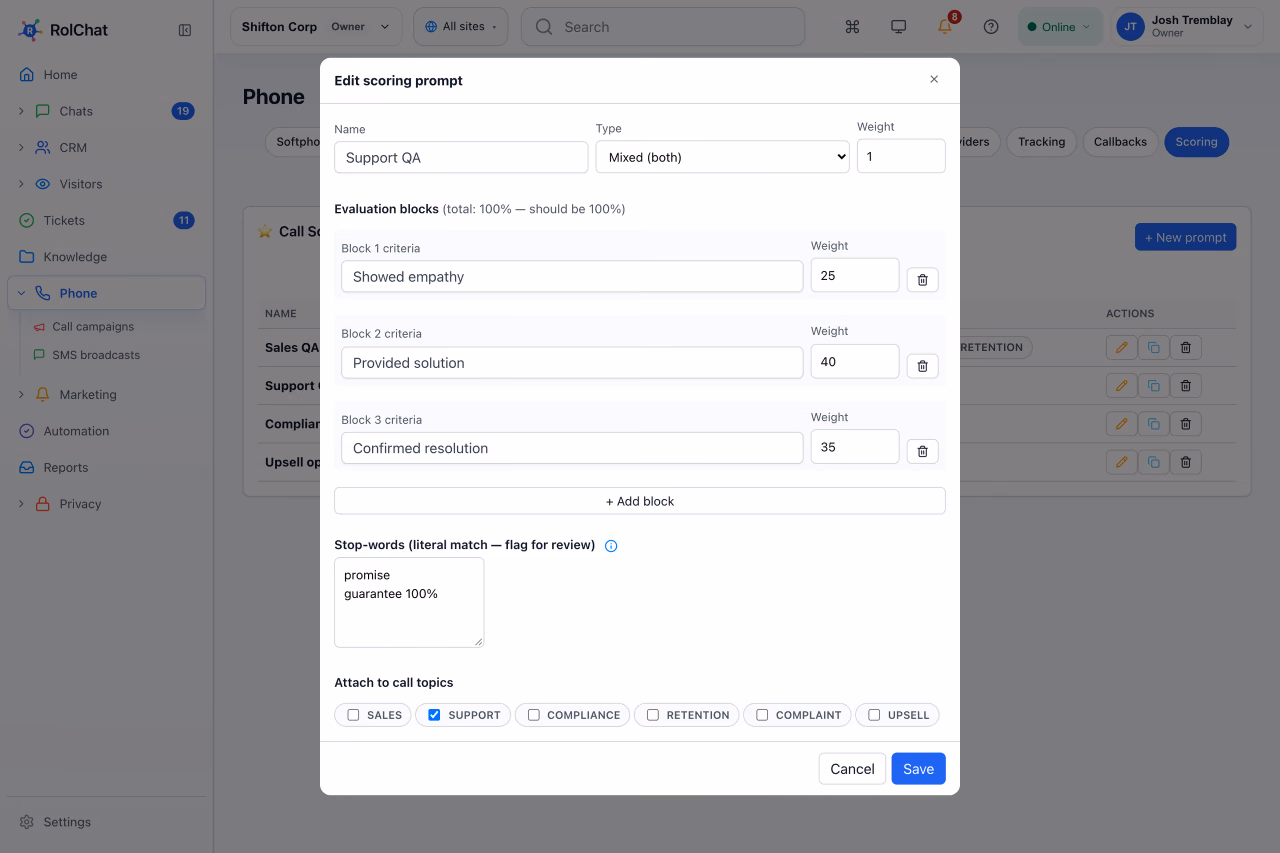Image resolution: width=1280 pixels, height=853 pixels.
Task: Click the Save button
Action: 918,769
